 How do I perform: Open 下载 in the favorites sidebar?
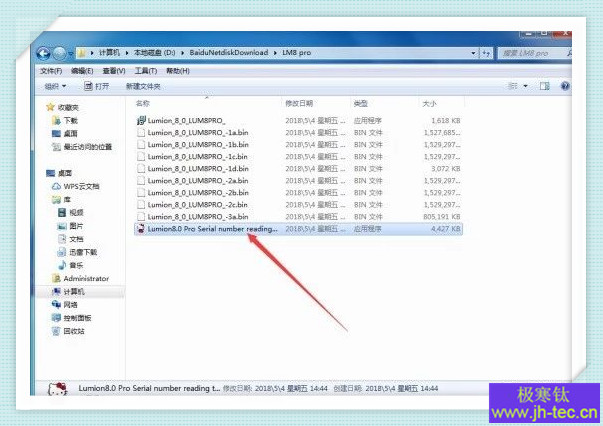coord(70,121)
